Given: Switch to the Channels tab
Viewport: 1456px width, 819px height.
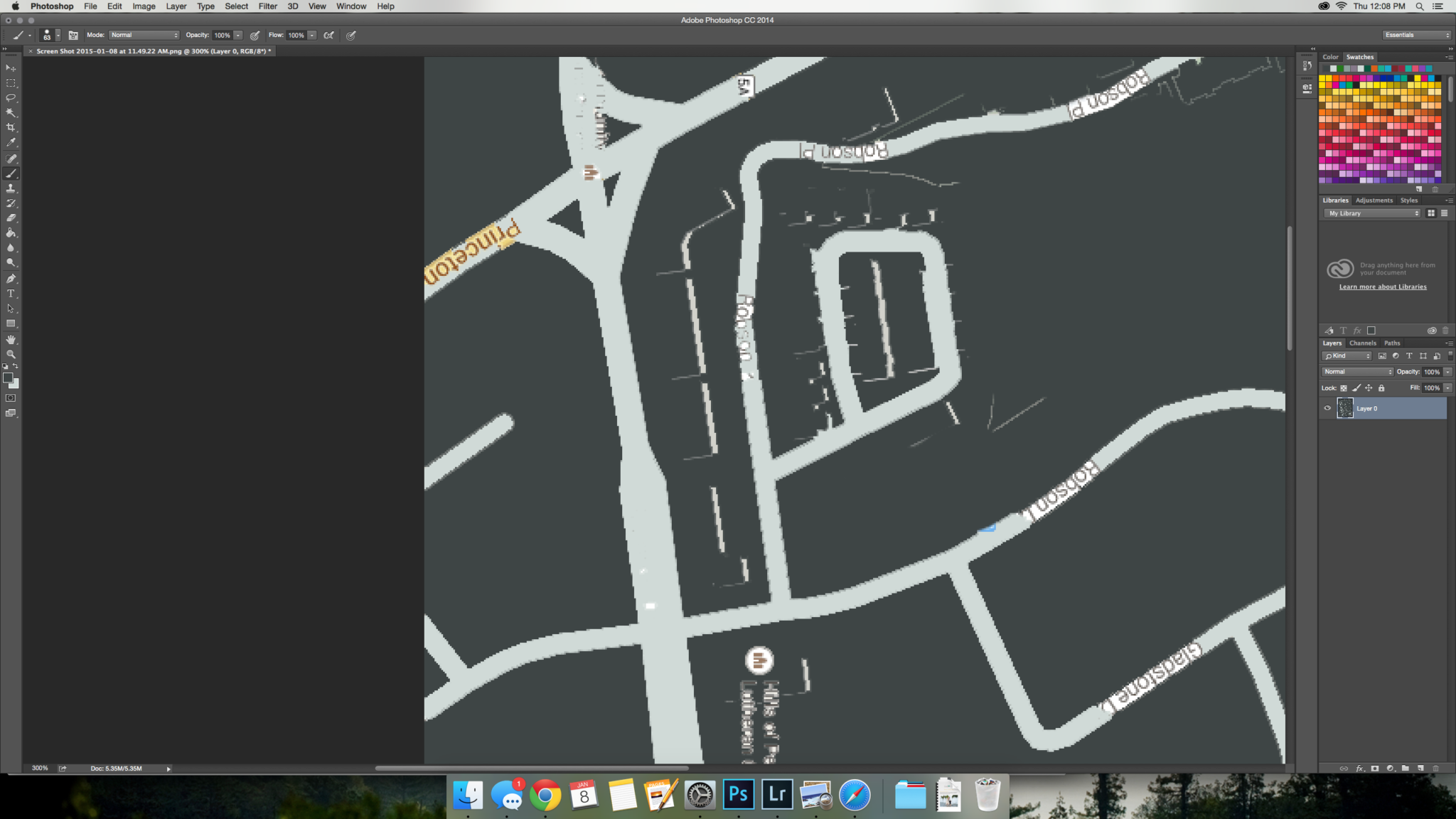Looking at the screenshot, I should click(1362, 343).
